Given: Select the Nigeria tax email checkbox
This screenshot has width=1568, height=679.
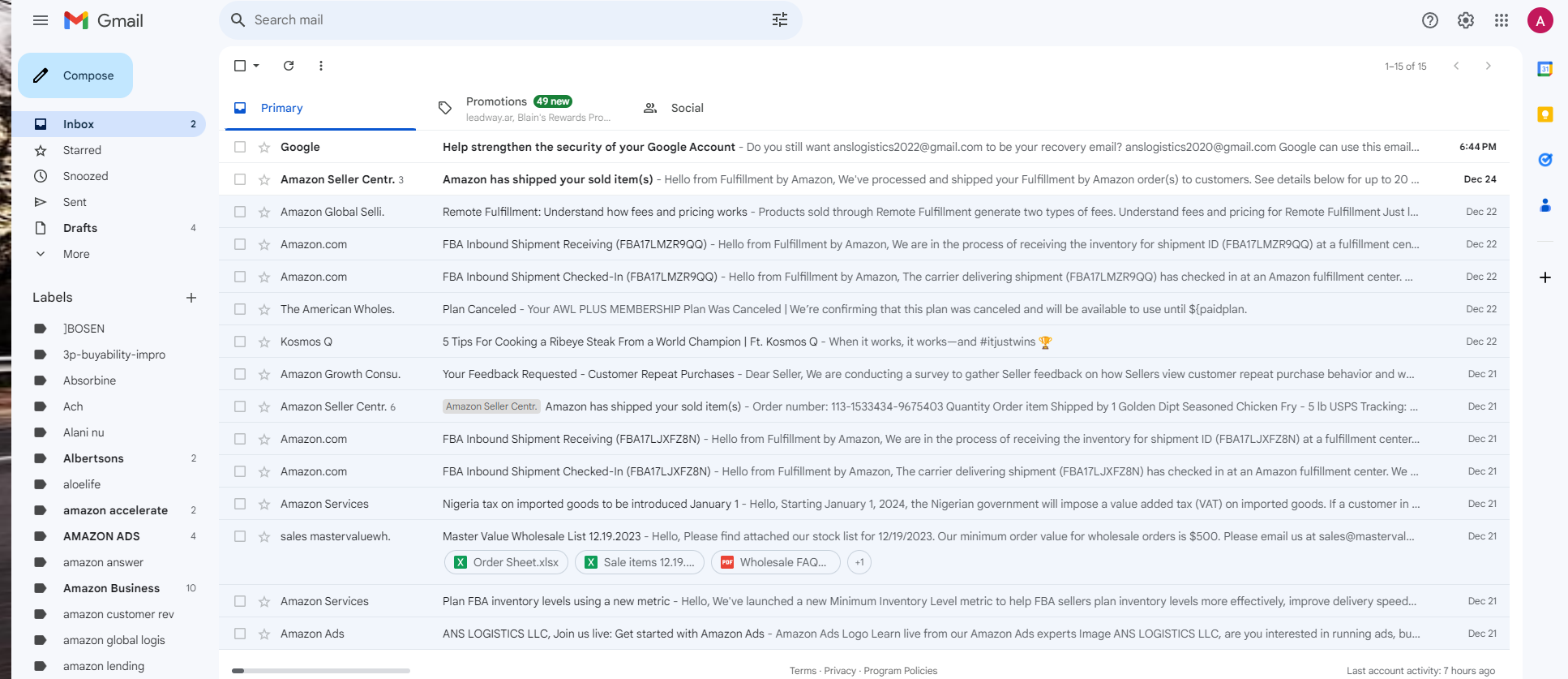Looking at the screenshot, I should 240,504.
